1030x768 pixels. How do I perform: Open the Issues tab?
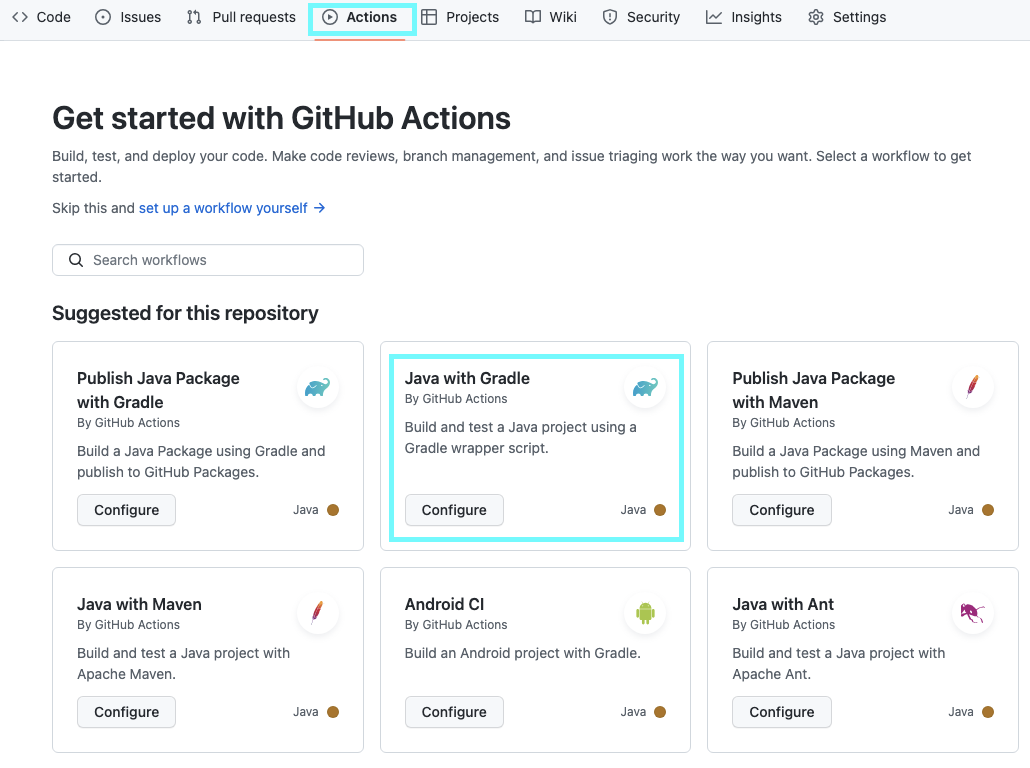click(128, 17)
